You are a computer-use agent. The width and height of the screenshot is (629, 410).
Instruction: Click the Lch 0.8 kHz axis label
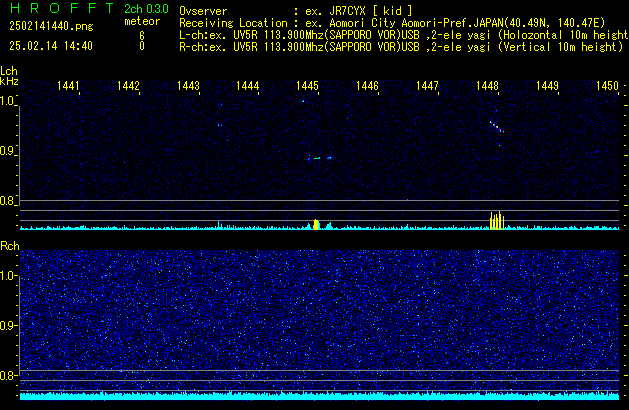coord(8,201)
